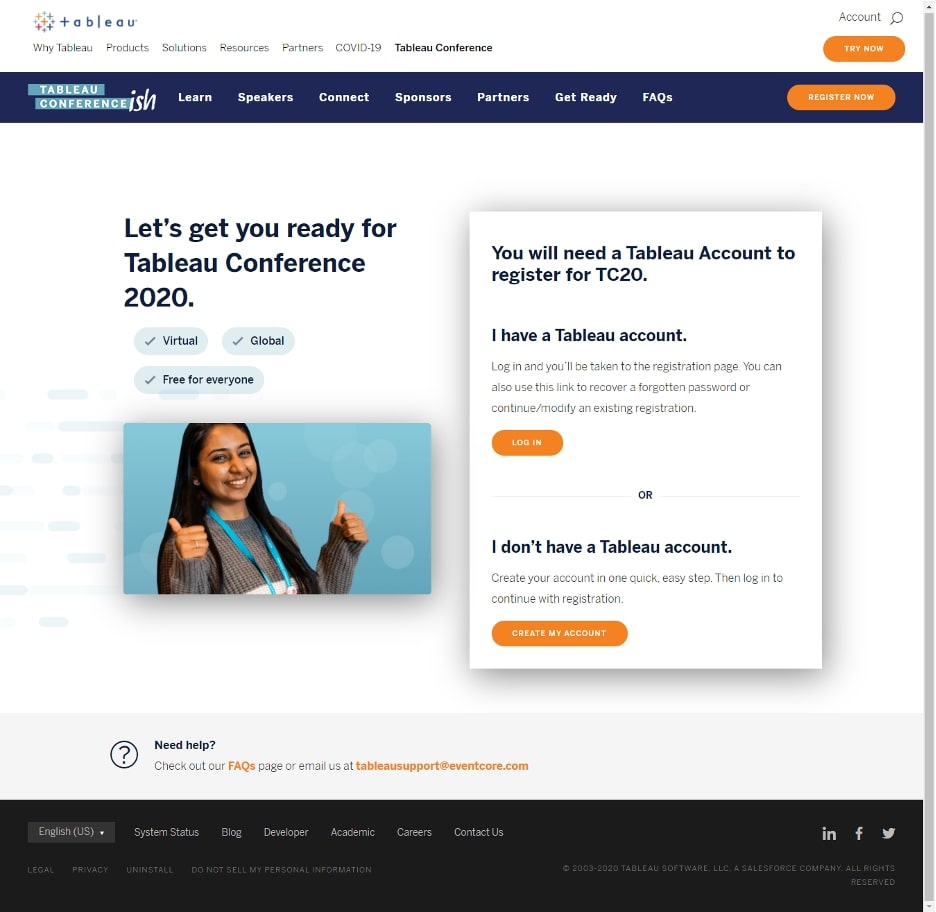Click the LOG IN button
This screenshot has width=936, height=912.
tap(527, 443)
